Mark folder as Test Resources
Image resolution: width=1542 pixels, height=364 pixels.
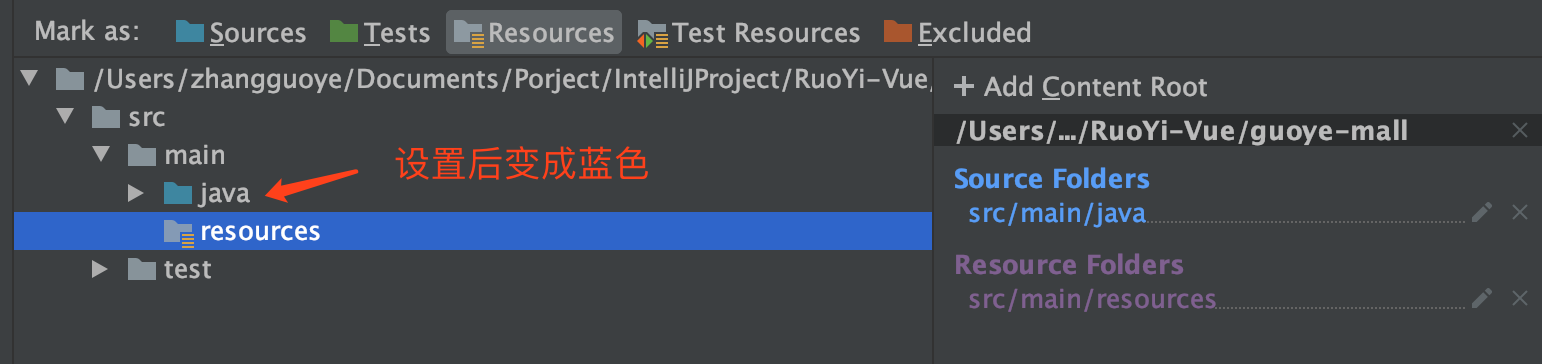pyautogui.click(x=748, y=33)
